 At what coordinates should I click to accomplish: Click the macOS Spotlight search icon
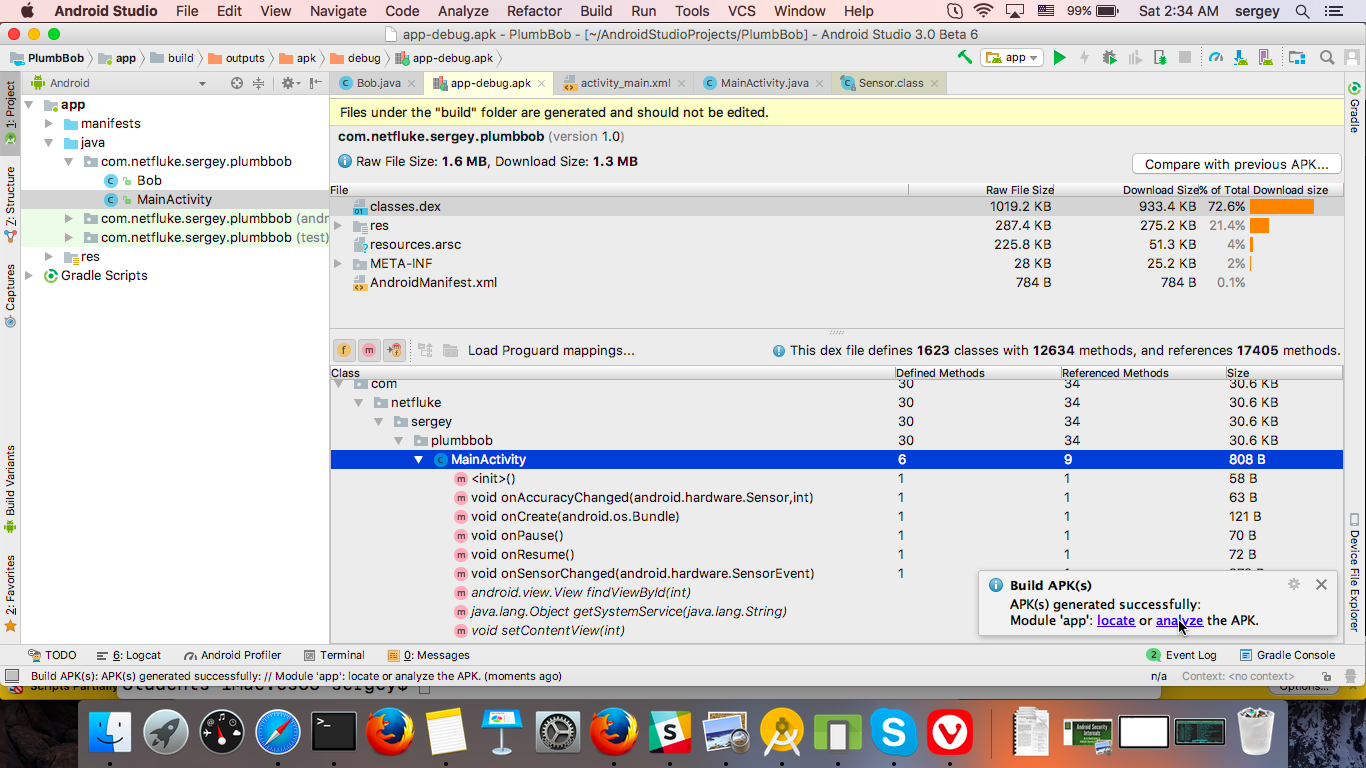click(1302, 11)
